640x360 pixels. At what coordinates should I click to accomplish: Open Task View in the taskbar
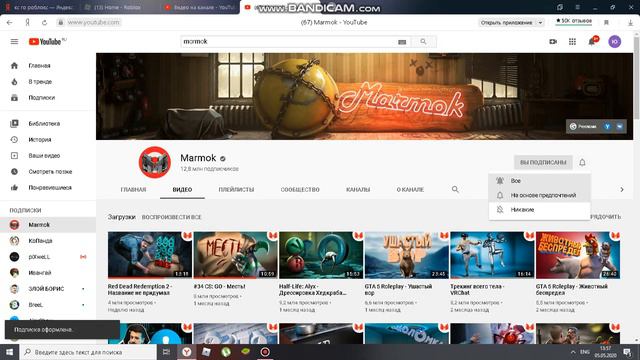[x=166, y=352]
